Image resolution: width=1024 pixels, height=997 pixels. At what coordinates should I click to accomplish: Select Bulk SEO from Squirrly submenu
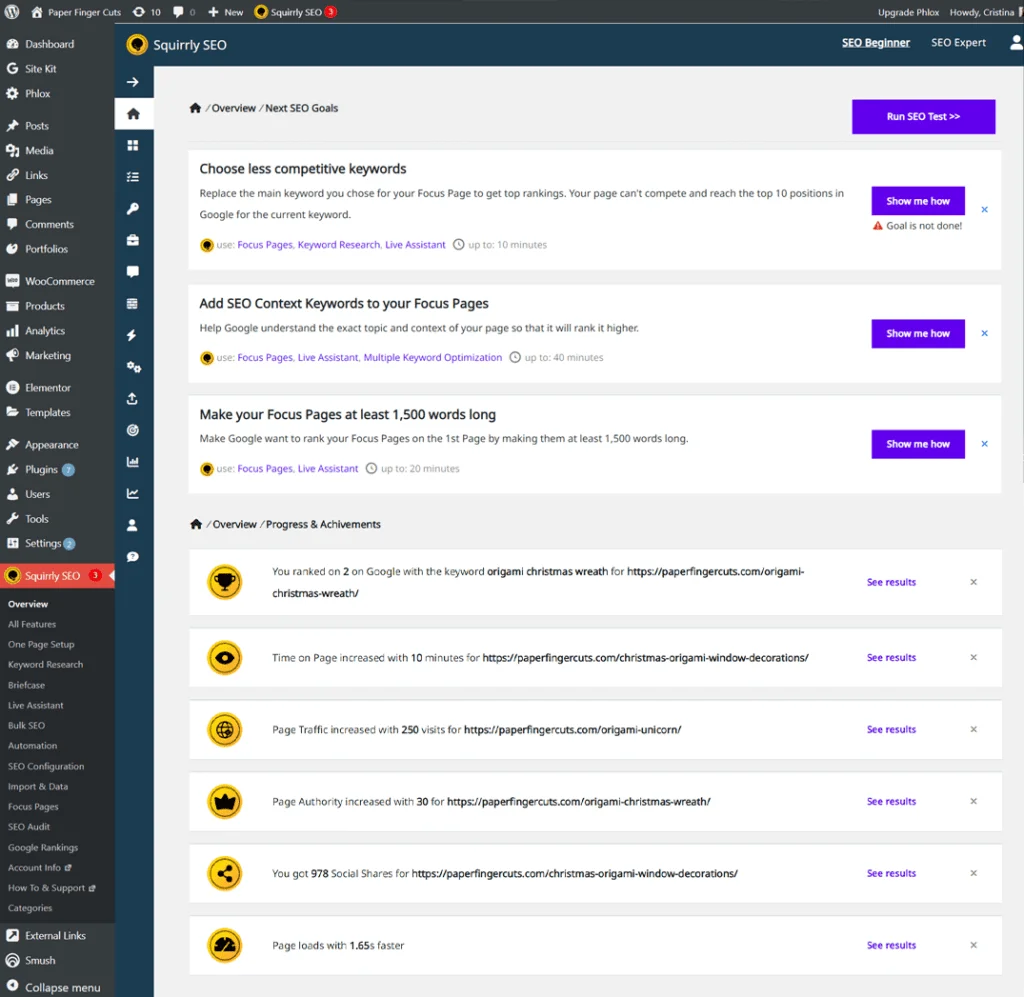[x=27, y=726]
